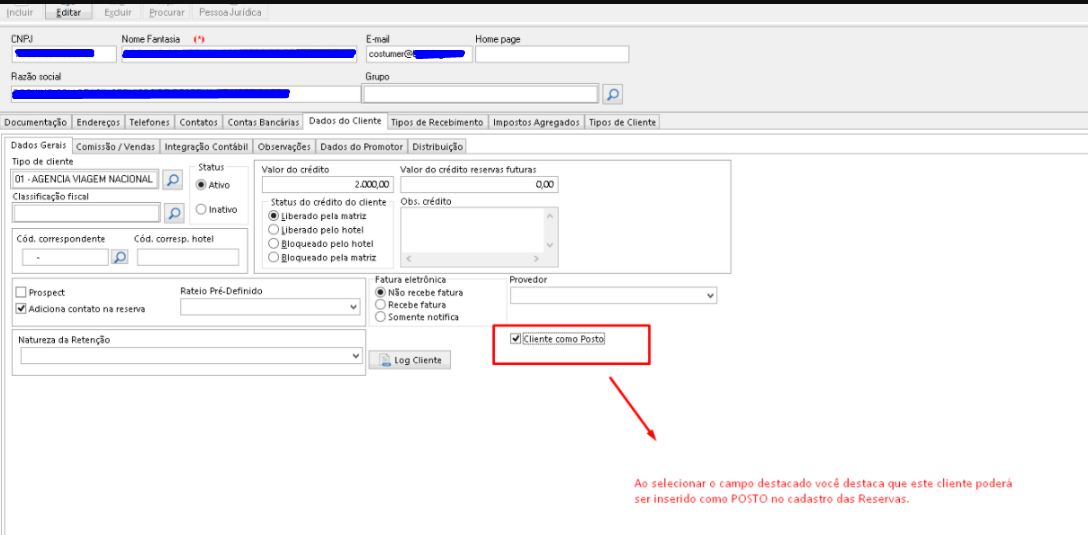Screen dimensions: 1088x535
Task: Click the Incluir toolbar button
Action: pyautogui.click(x=19, y=12)
